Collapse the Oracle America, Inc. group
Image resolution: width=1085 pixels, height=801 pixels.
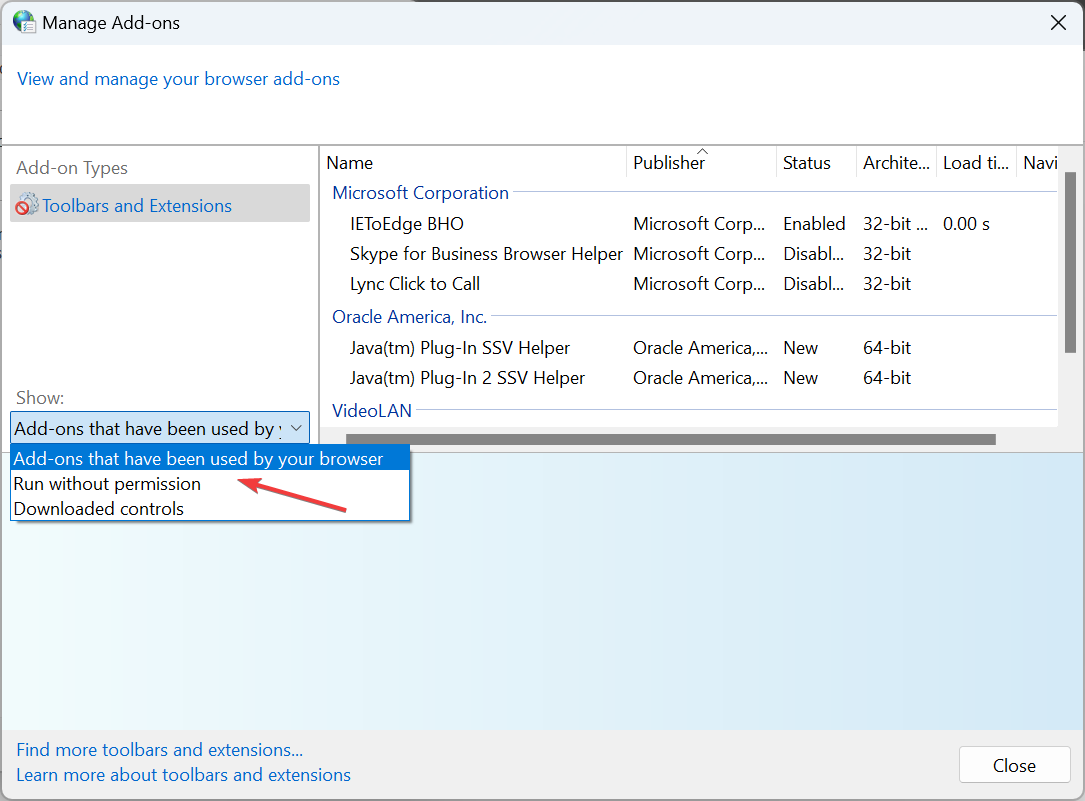point(409,317)
